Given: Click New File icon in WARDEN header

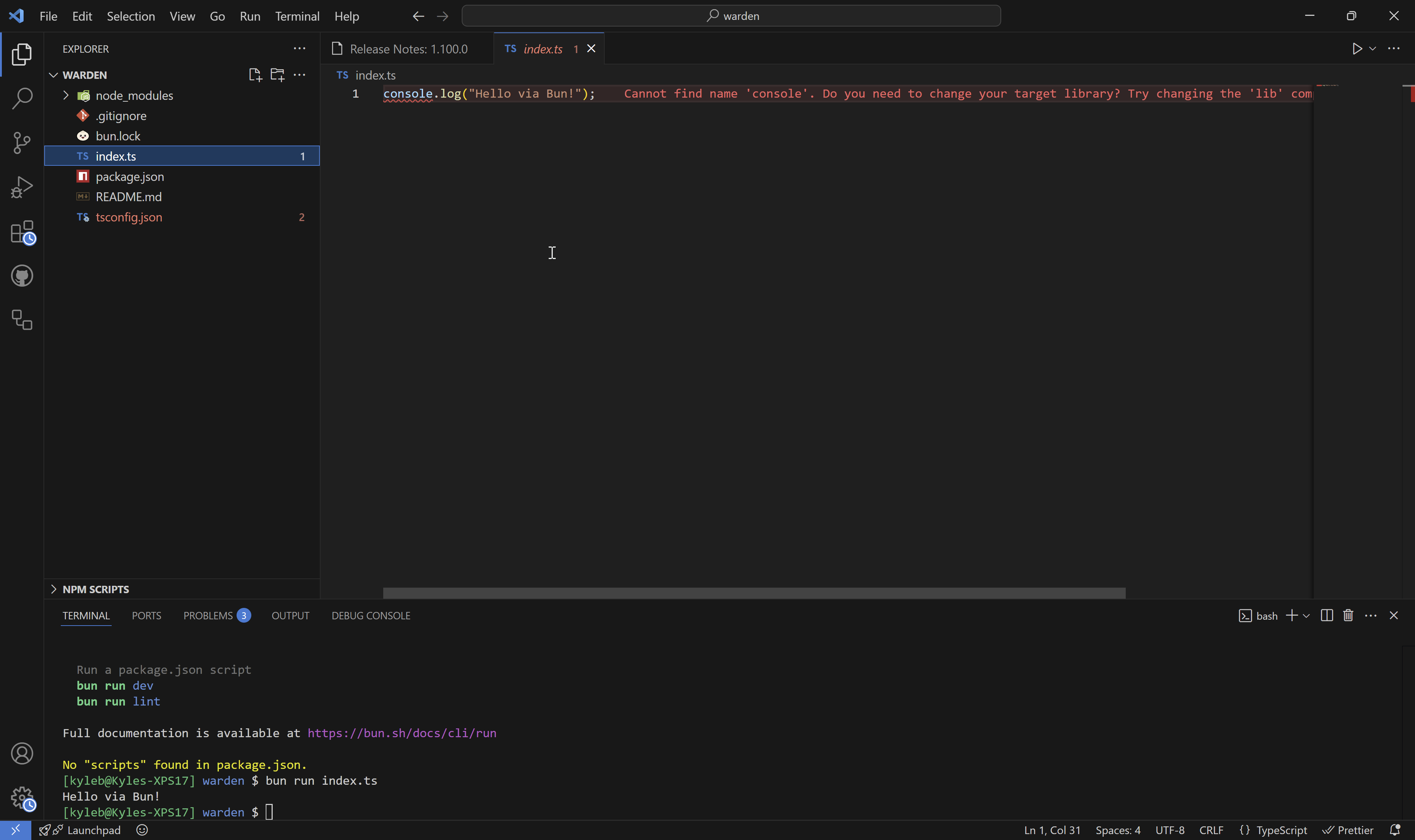Looking at the screenshot, I should pyautogui.click(x=255, y=75).
